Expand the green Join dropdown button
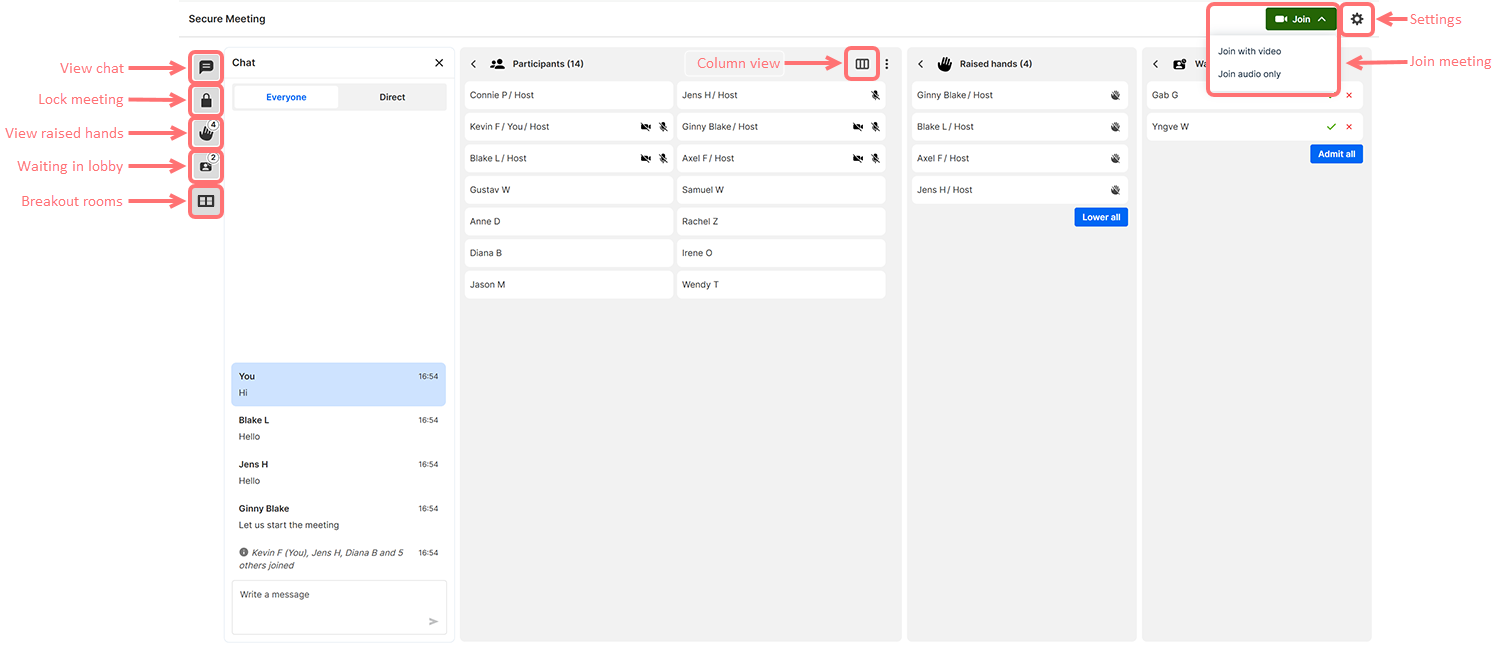This screenshot has height=651, width=1510. [x=1300, y=19]
